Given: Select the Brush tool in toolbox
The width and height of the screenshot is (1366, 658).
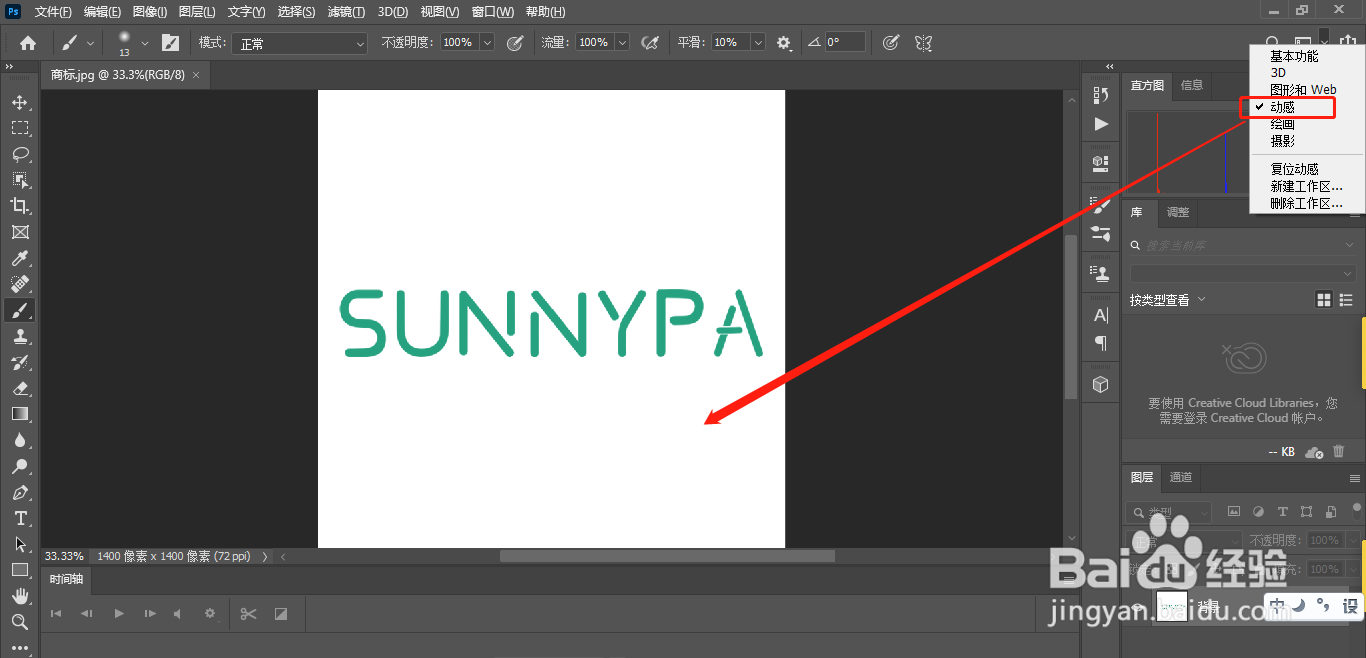Looking at the screenshot, I should pos(20,310).
